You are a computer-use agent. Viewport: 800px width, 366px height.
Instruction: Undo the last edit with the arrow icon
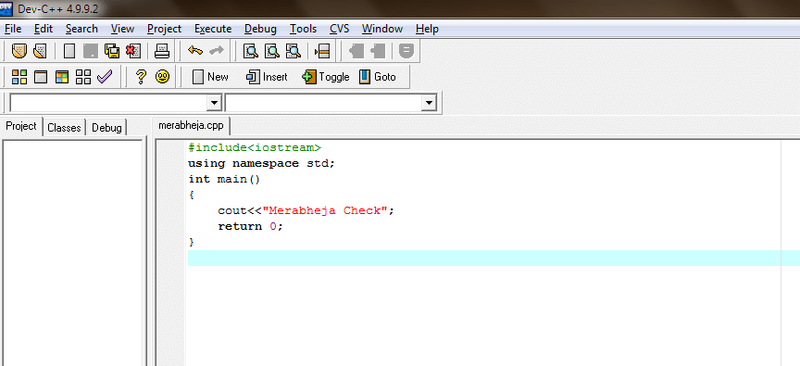pyautogui.click(x=195, y=51)
